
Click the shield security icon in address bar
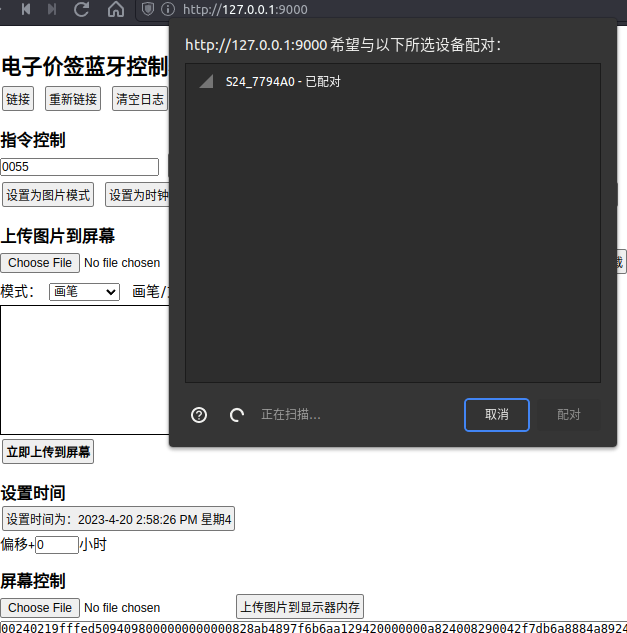pyautogui.click(x=148, y=9)
